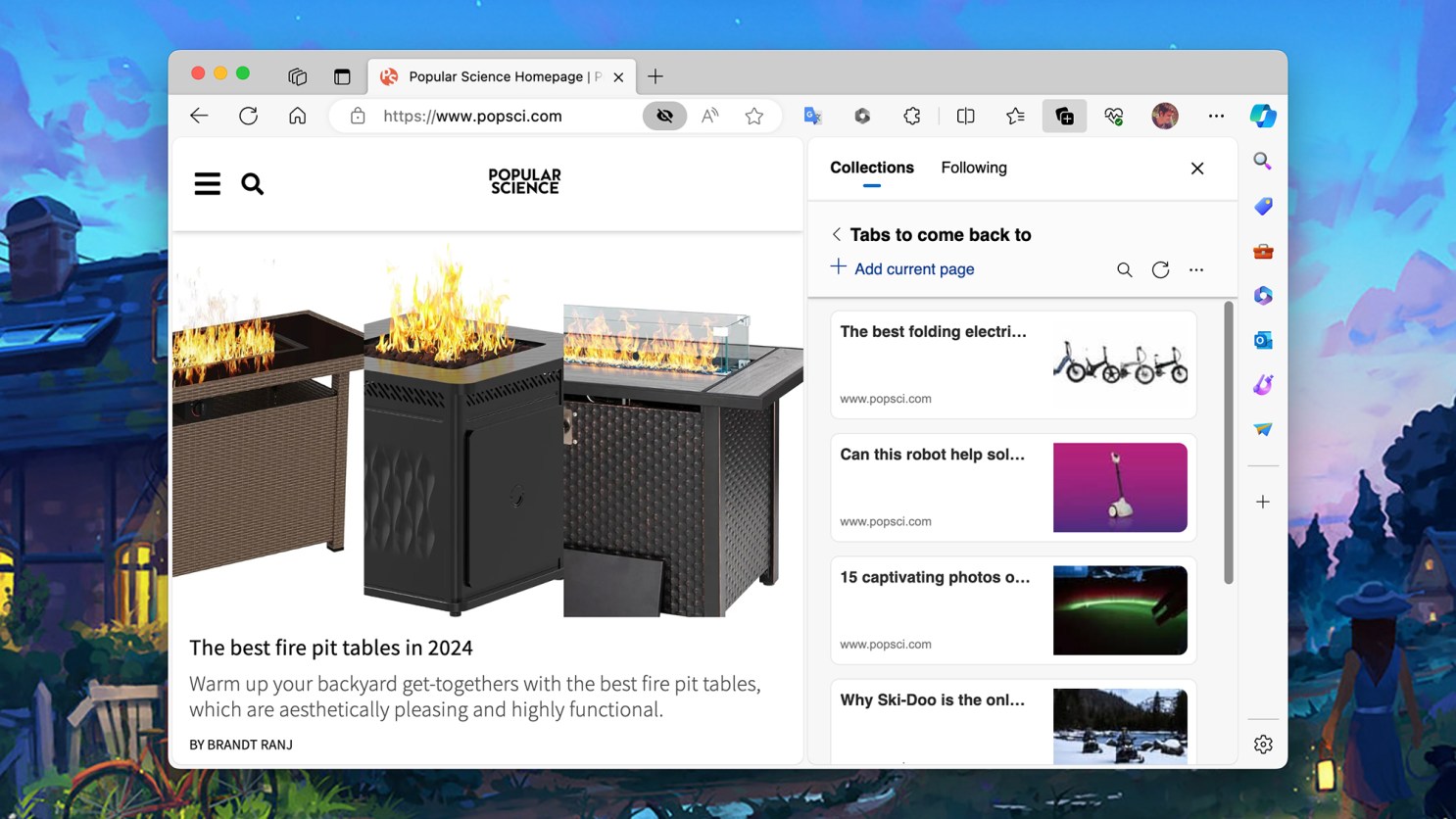This screenshot has width=1456, height=819.
Task: Activate the split screen toolbar icon
Action: pos(965,116)
